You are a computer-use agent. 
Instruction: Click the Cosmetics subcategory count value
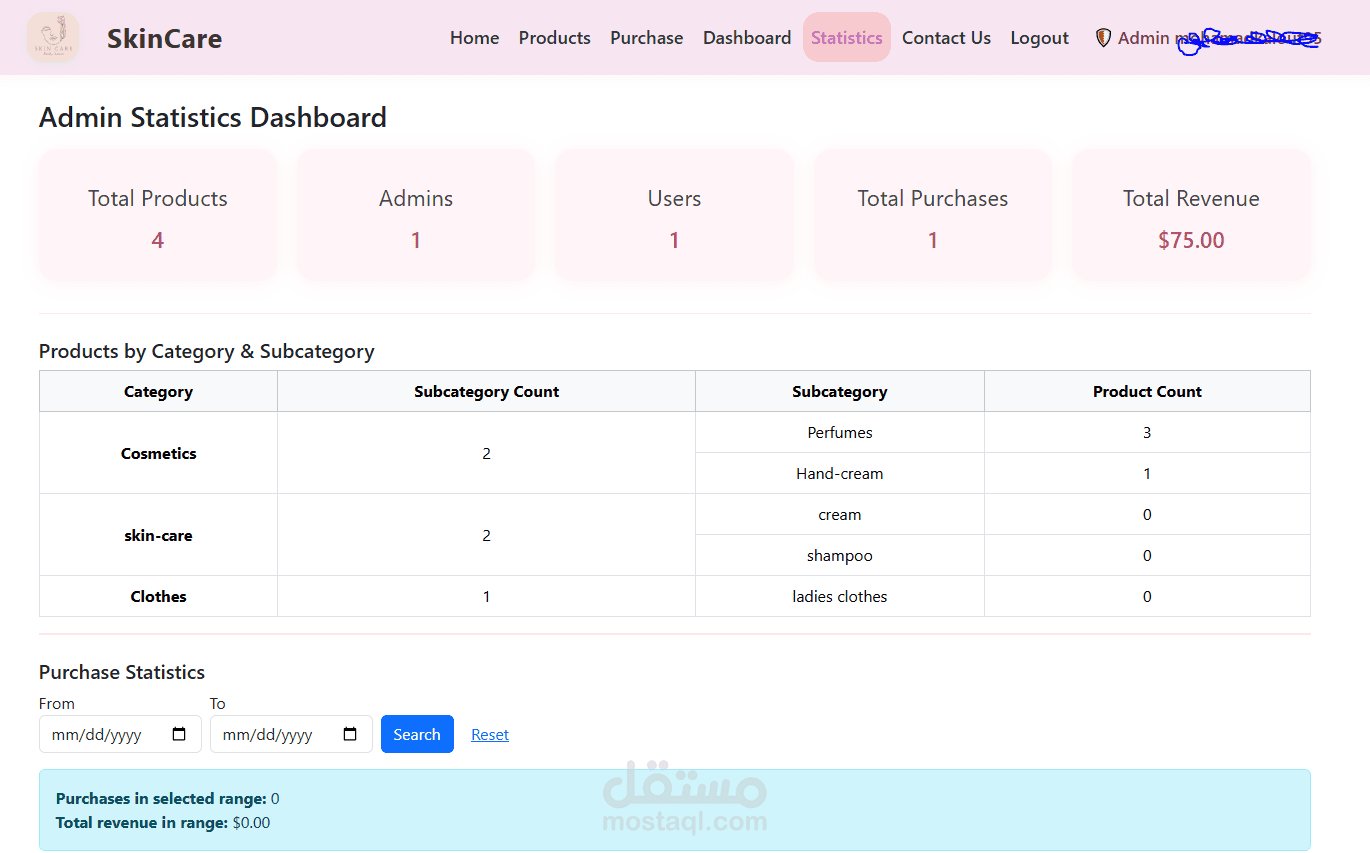(x=487, y=453)
